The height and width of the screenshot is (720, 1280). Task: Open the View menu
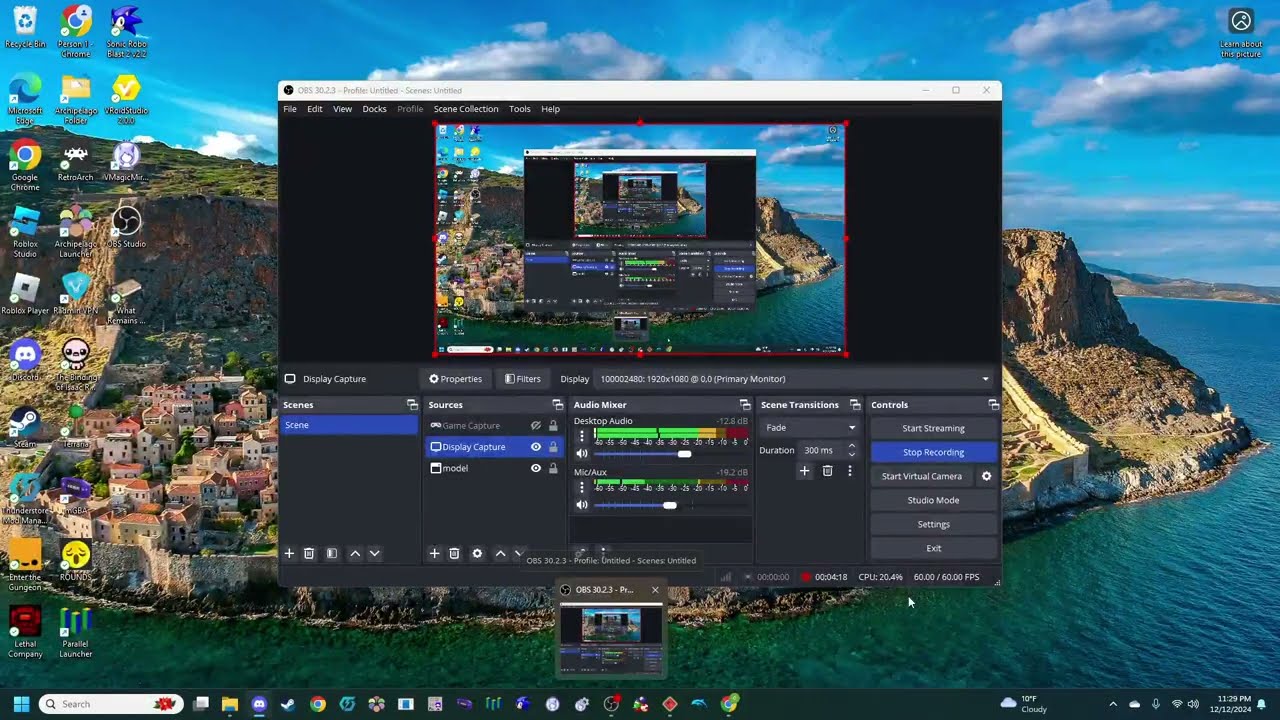[x=342, y=109]
